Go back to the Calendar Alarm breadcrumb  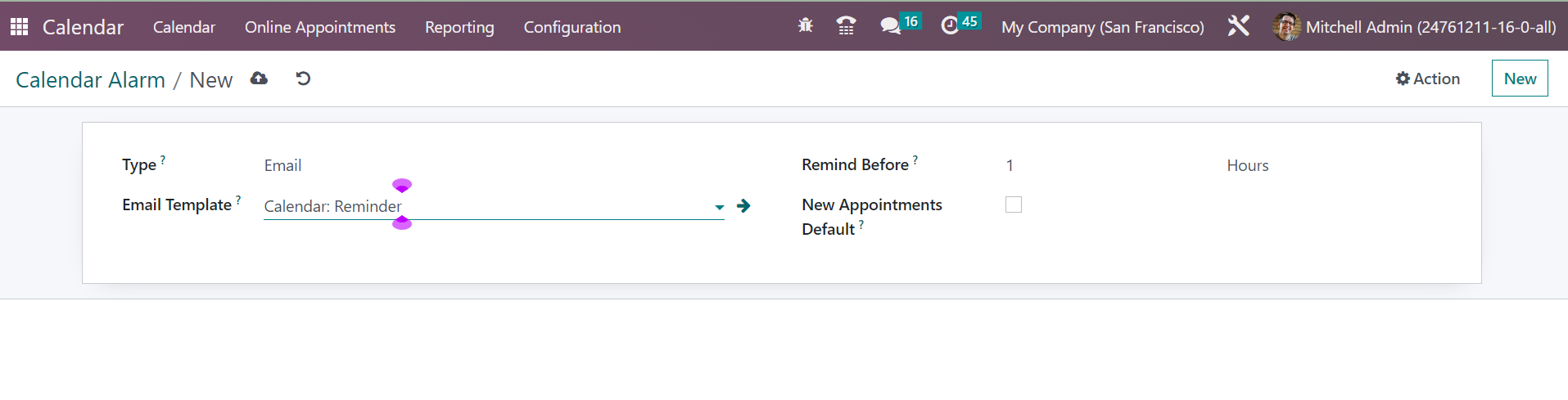tap(90, 80)
